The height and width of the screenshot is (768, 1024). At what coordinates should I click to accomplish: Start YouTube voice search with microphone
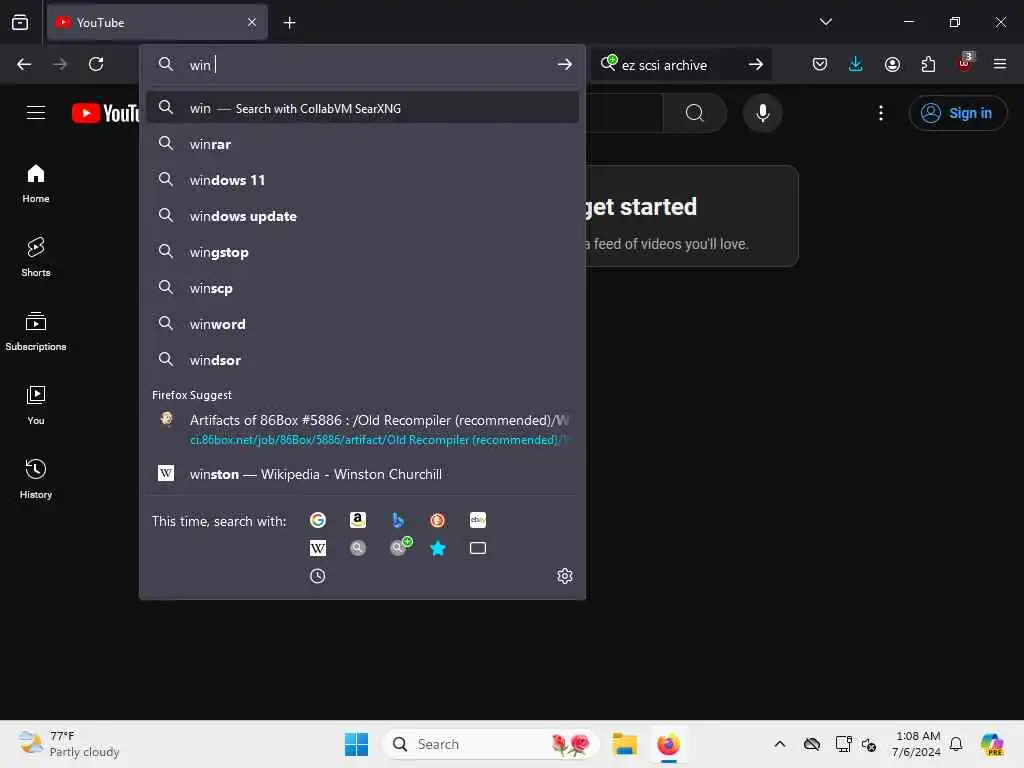[x=762, y=113]
